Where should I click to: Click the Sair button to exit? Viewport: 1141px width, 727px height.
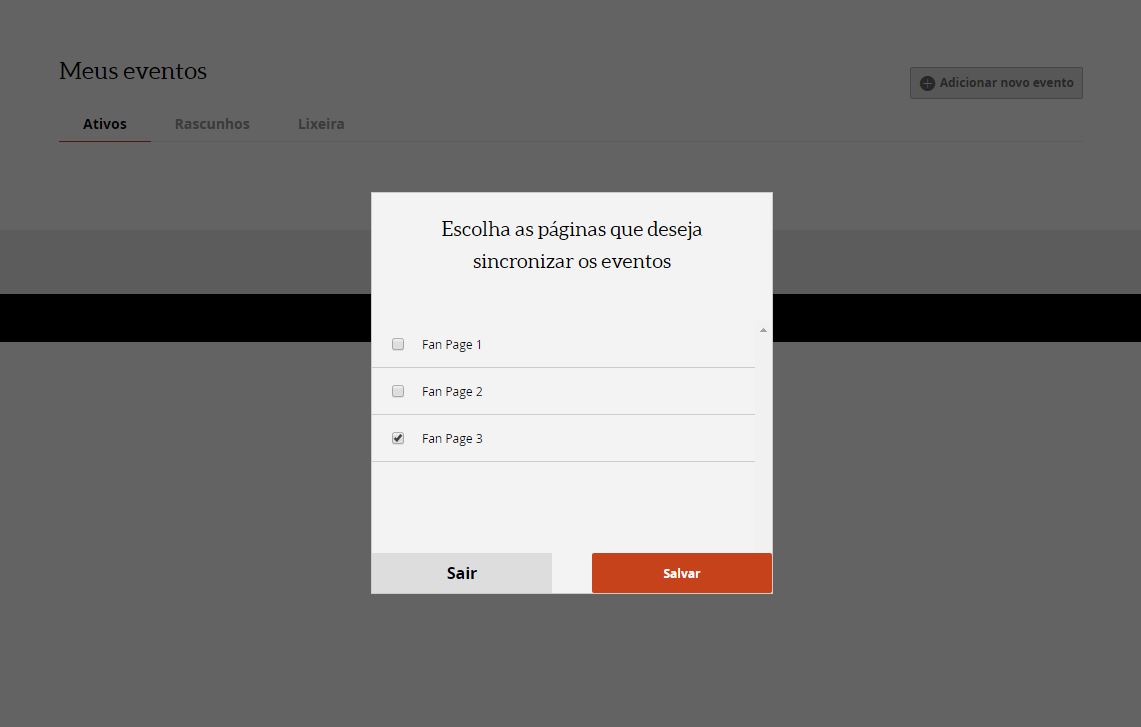(461, 573)
